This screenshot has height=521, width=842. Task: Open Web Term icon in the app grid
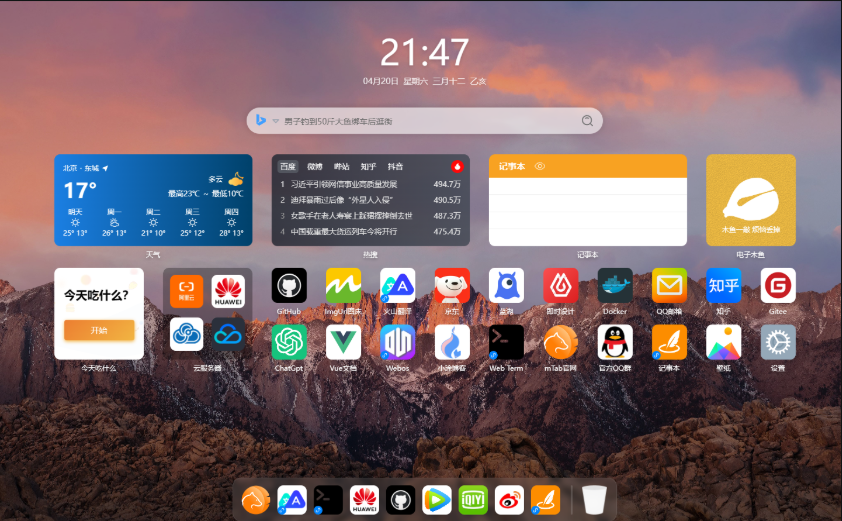tap(506, 342)
